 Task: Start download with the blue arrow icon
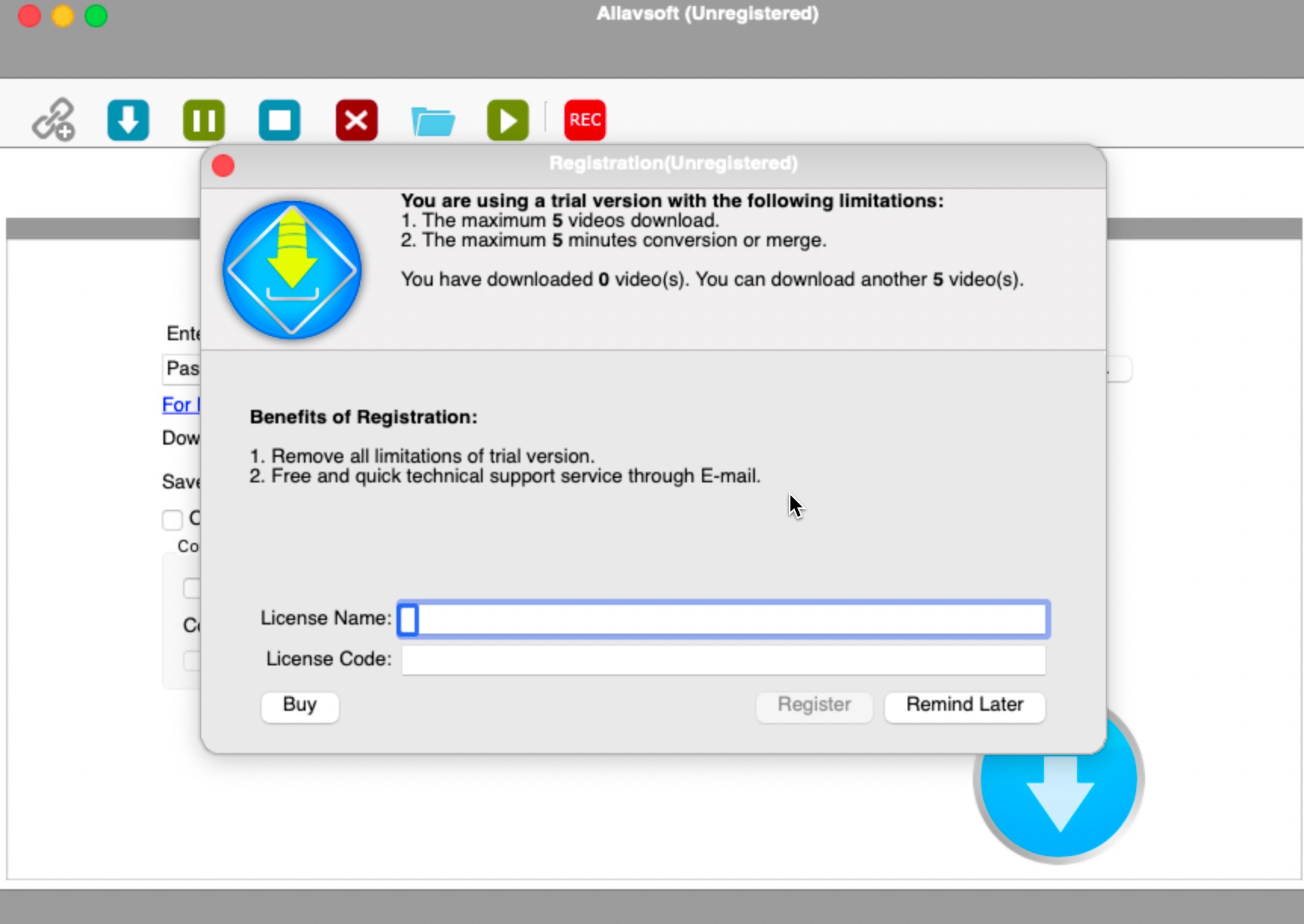[128, 120]
